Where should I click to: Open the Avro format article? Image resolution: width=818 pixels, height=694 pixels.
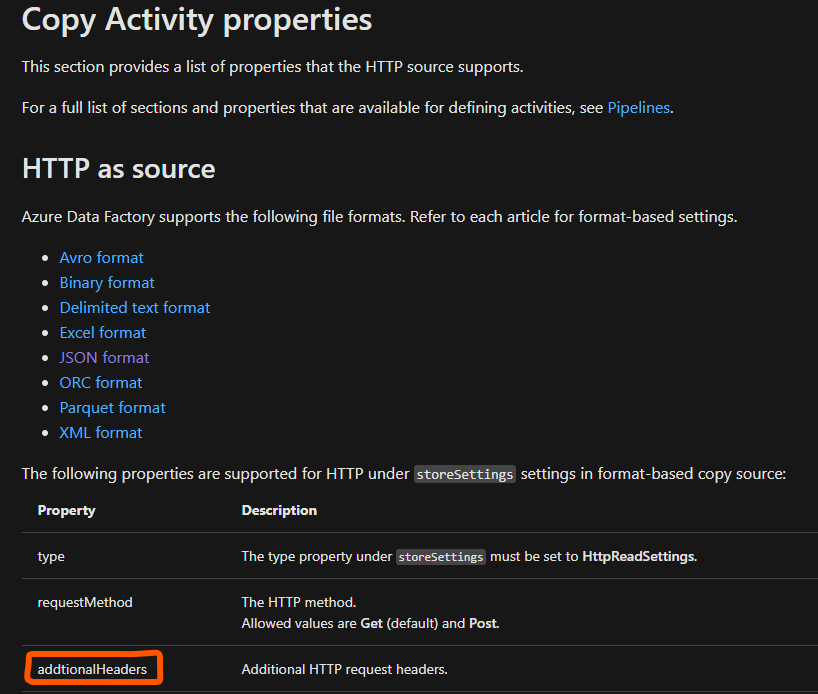(101, 257)
